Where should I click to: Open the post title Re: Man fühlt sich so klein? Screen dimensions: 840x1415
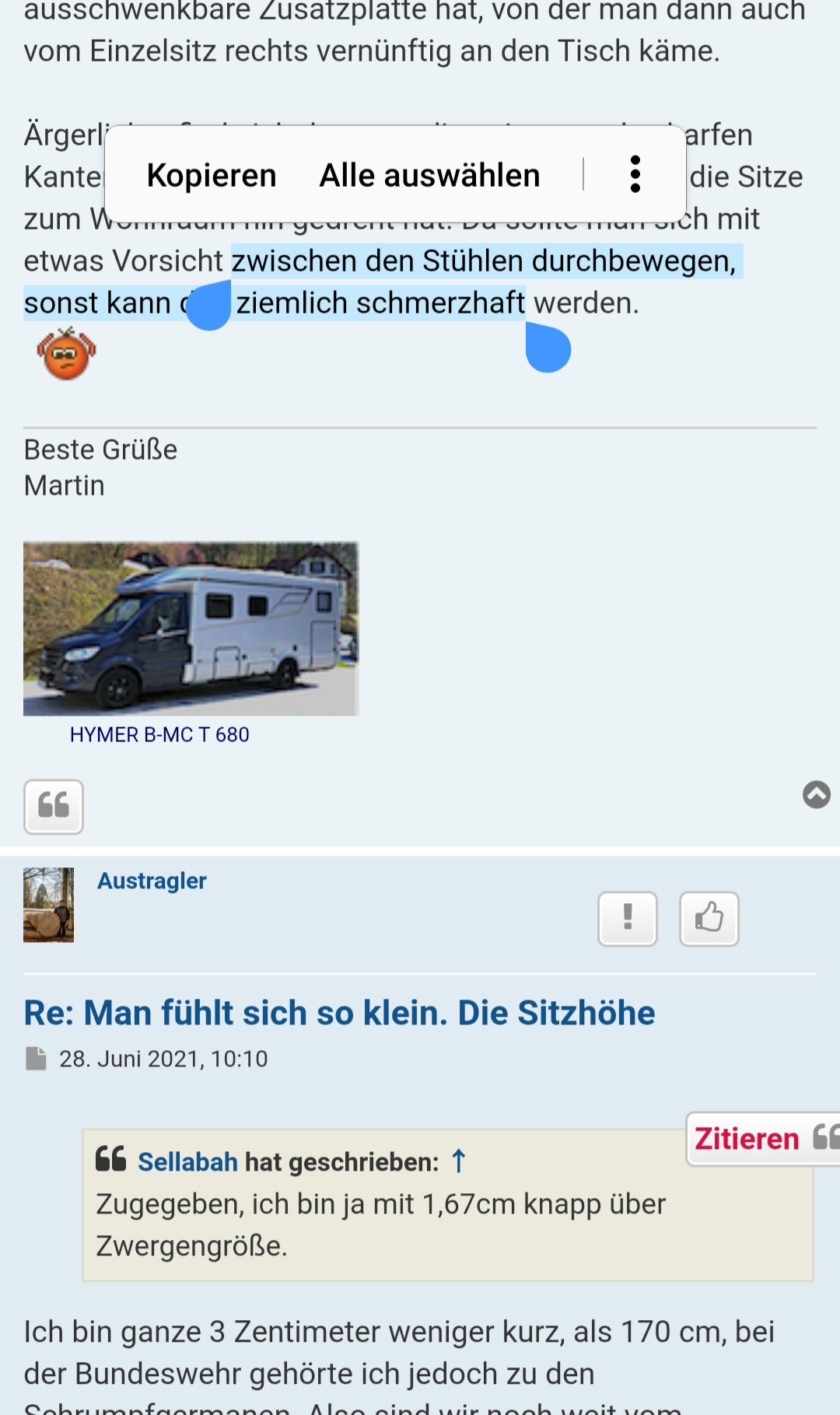(x=339, y=1013)
